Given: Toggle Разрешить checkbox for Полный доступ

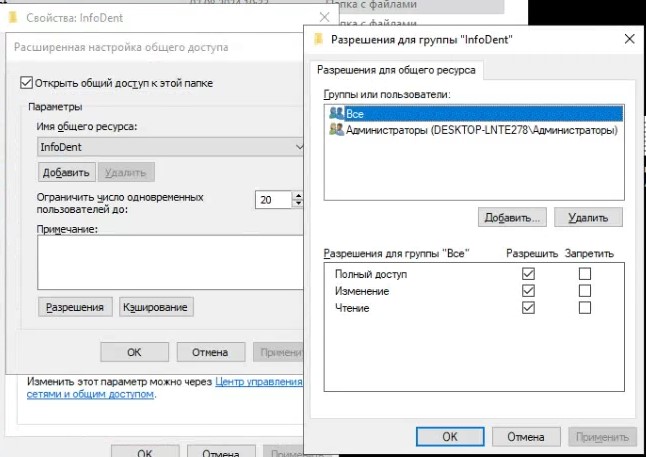Looking at the screenshot, I should click(x=528, y=274).
